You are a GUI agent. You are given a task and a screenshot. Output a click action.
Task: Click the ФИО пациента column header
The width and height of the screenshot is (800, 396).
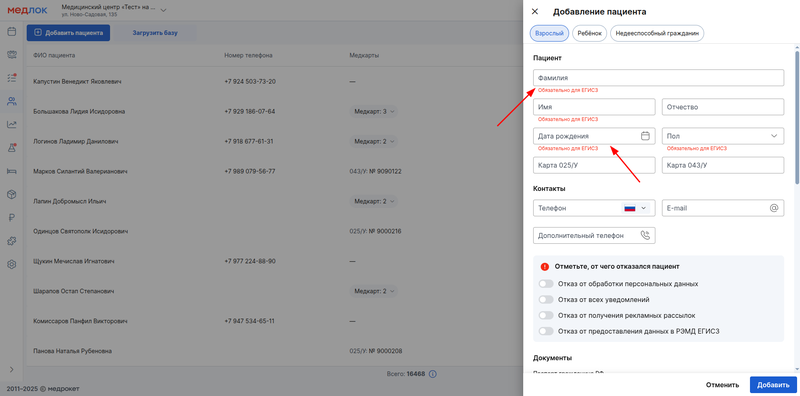pos(54,55)
